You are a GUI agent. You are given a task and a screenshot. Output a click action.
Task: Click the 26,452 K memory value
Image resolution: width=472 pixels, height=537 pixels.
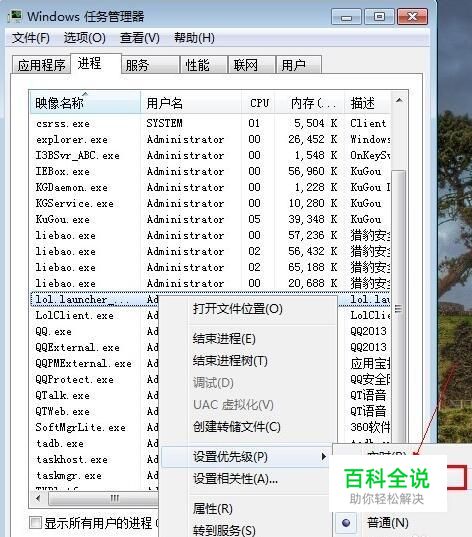click(313, 139)
